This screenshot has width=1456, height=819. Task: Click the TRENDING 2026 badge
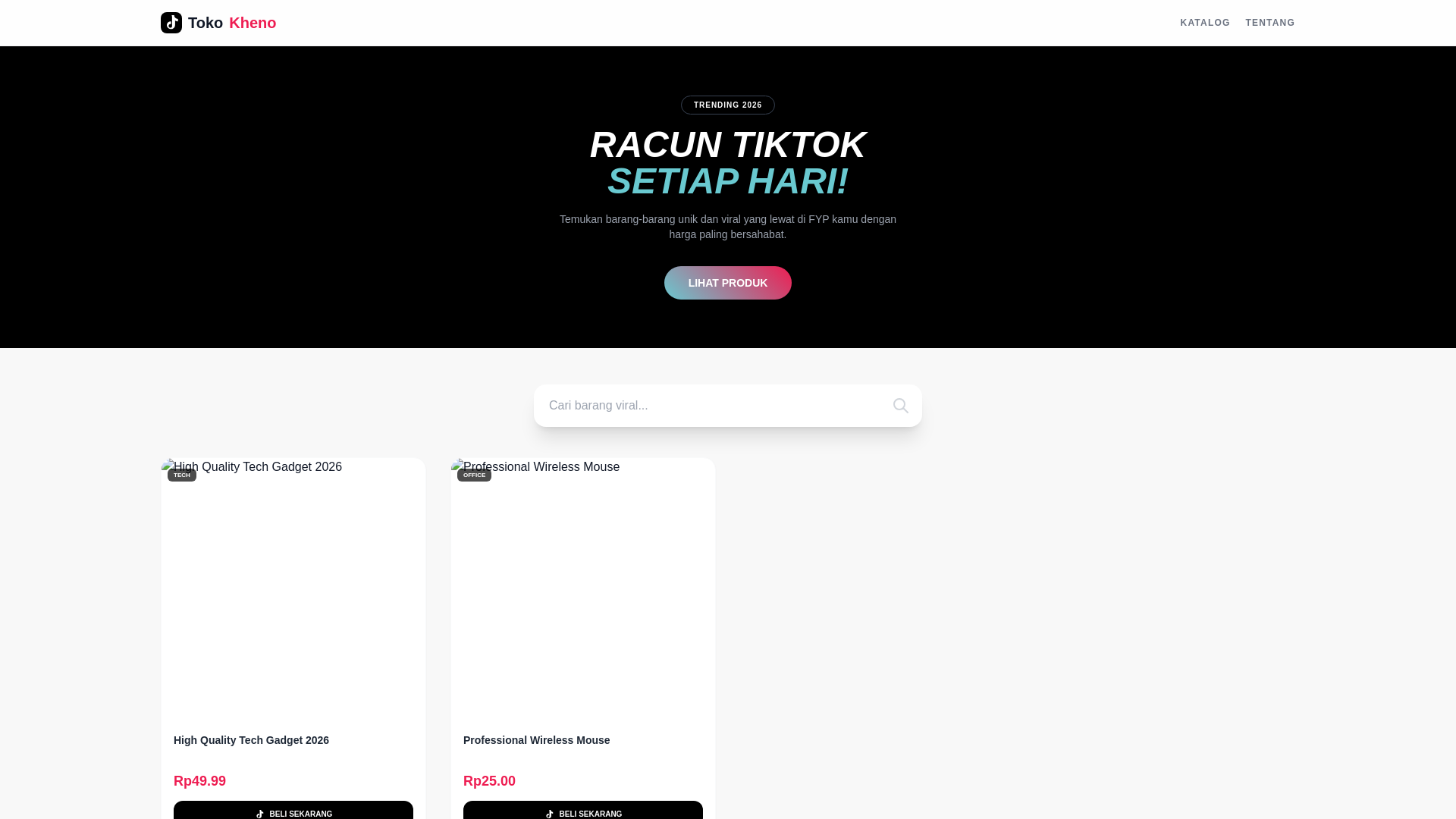point(728,105)
